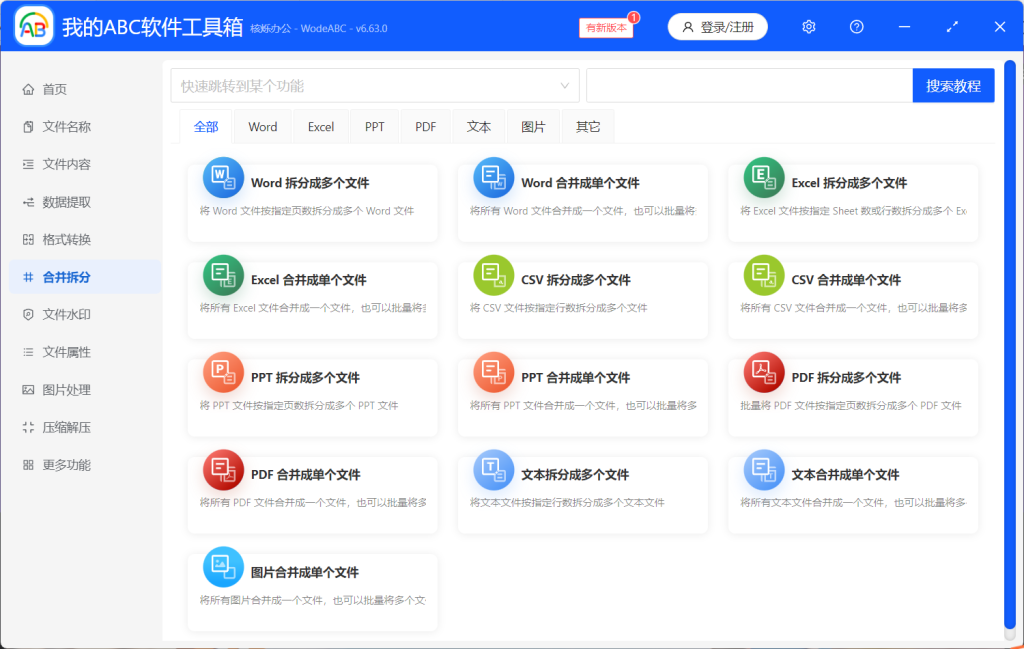Click the 文件属性 list icon
Image resolution: width=1024 pixels, height=649 pixels.
click(x=28, y=353)
